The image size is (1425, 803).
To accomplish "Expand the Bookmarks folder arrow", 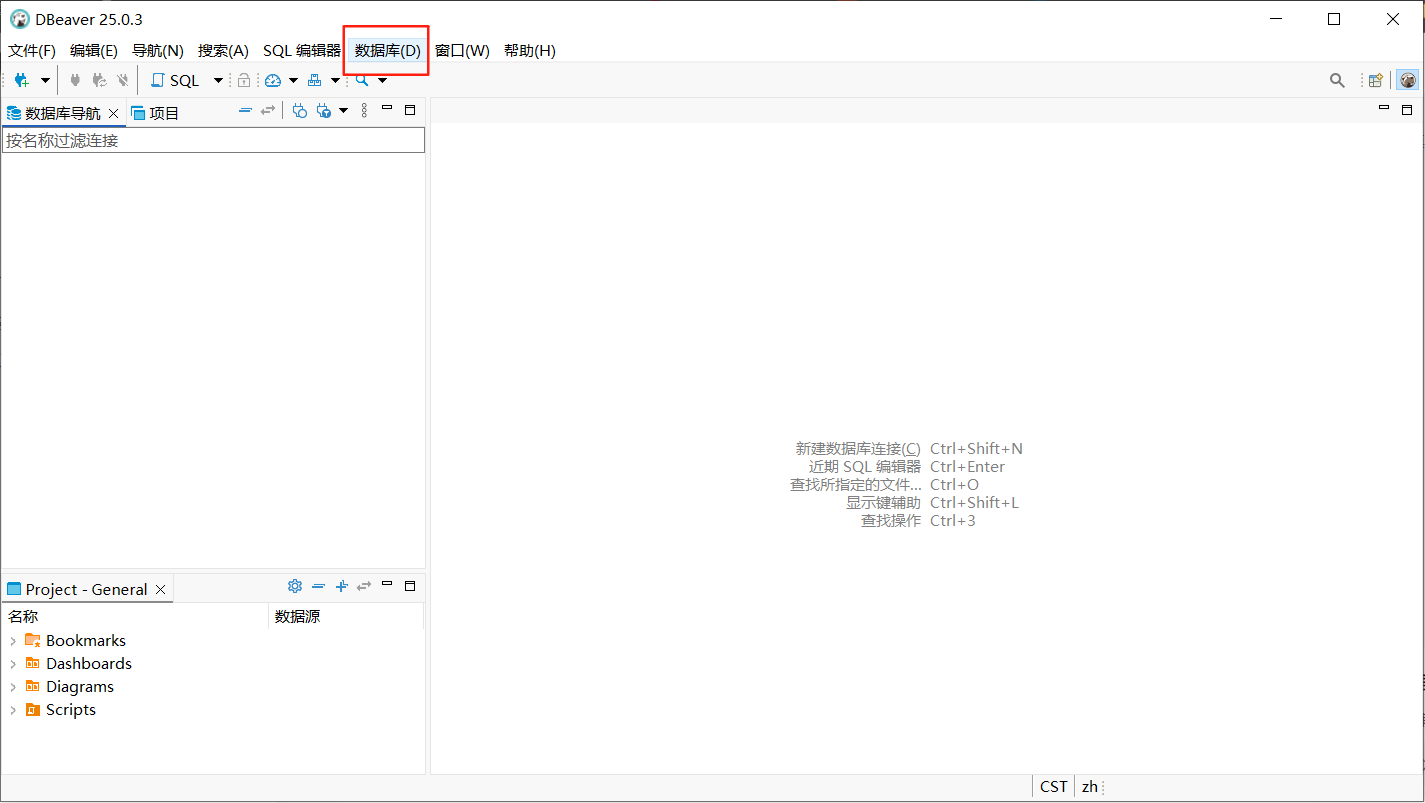I will [13, 641].
